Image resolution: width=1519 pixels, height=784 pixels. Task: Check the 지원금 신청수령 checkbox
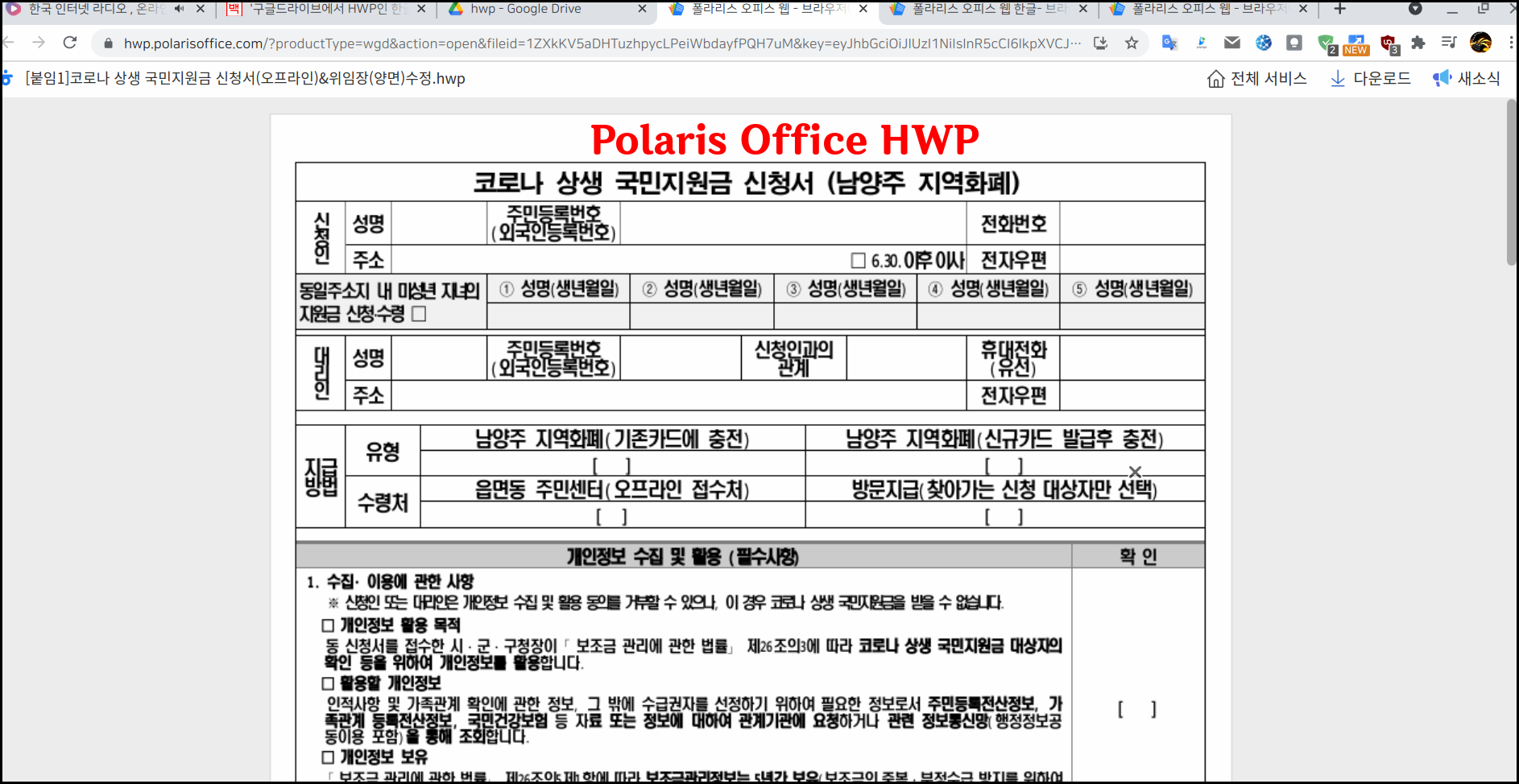pos(419,314)
